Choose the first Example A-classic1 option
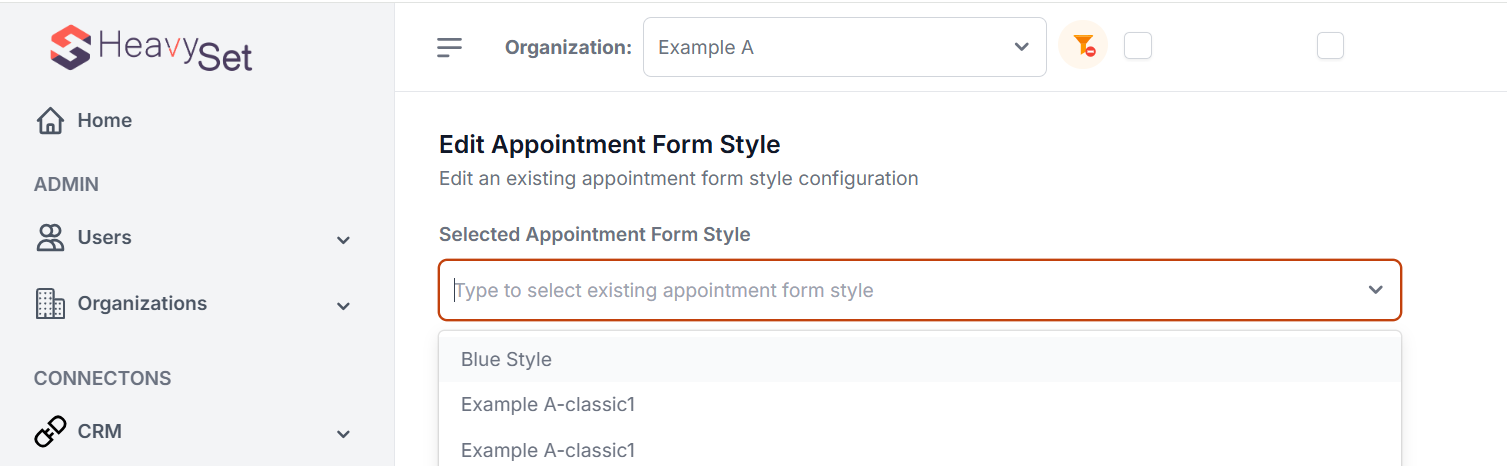Image resolution: width=1507 pixels, height=466 pixels. coord(548,405)
